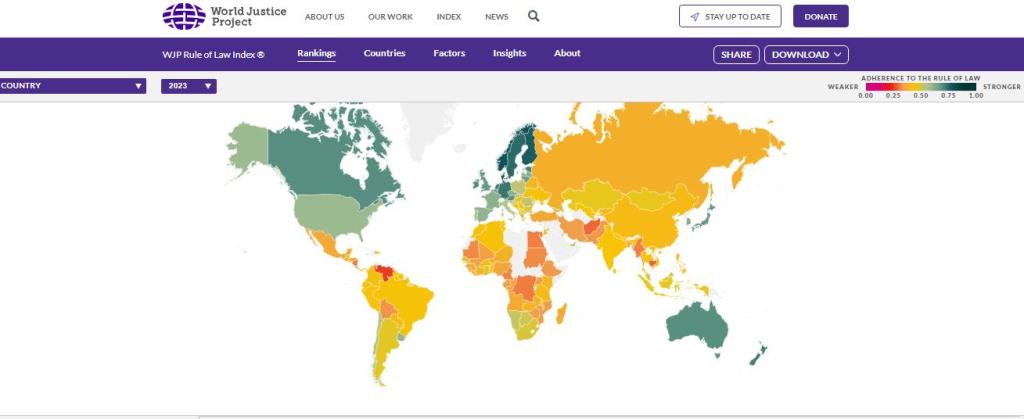Switch to the Countries tab

tap(384, 54)
